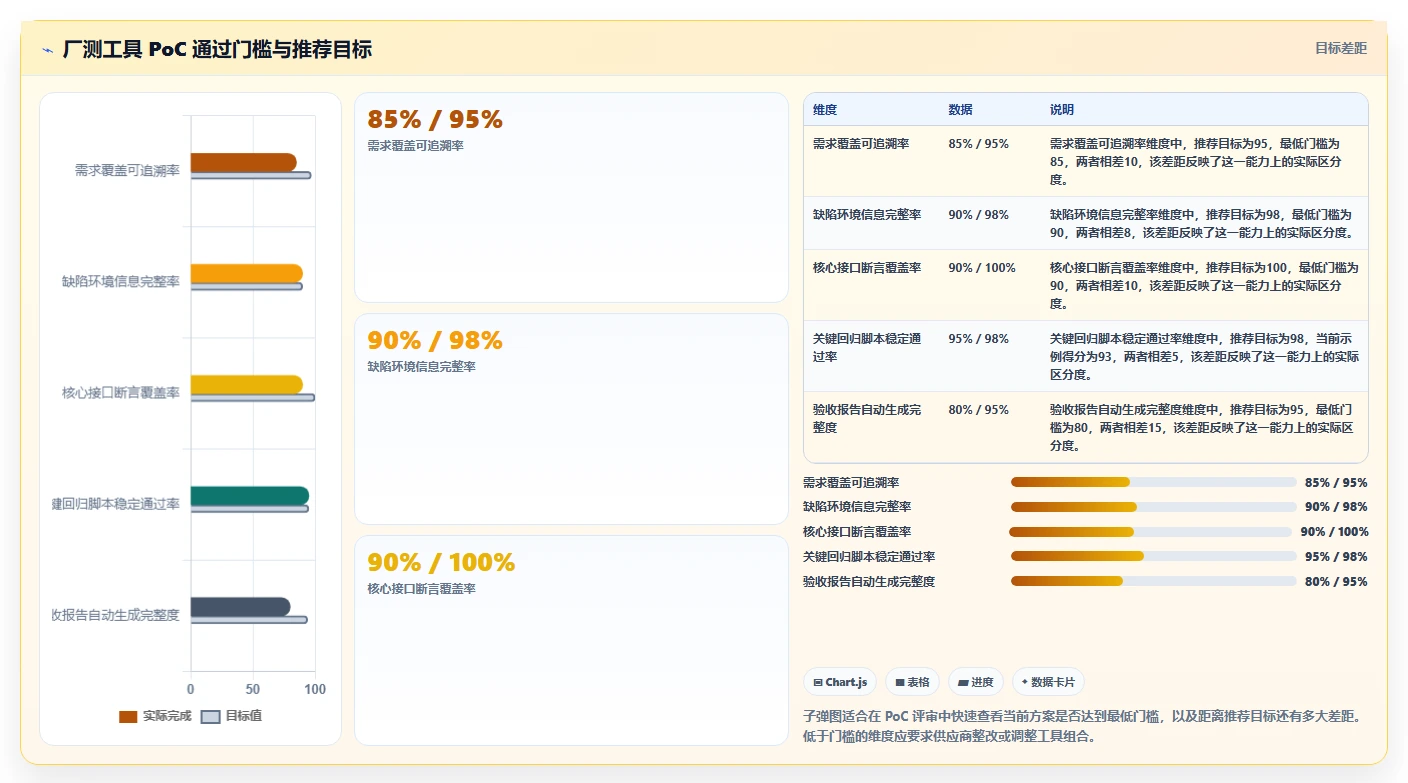Click the thin target bar under the dark gray bar
This screenshot has width=1408, height=783.
pos(249,620)
